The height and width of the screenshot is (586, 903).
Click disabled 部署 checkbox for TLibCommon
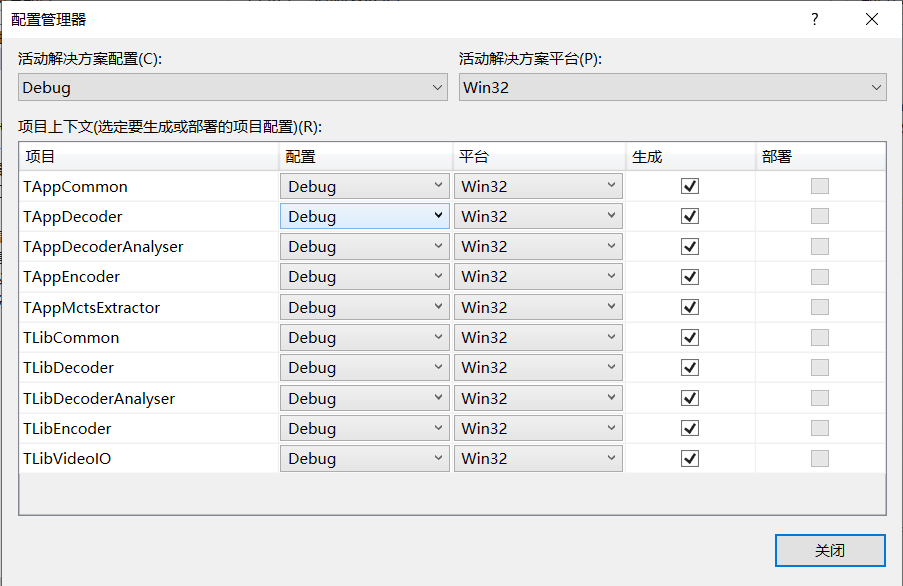tap(819, 337)
